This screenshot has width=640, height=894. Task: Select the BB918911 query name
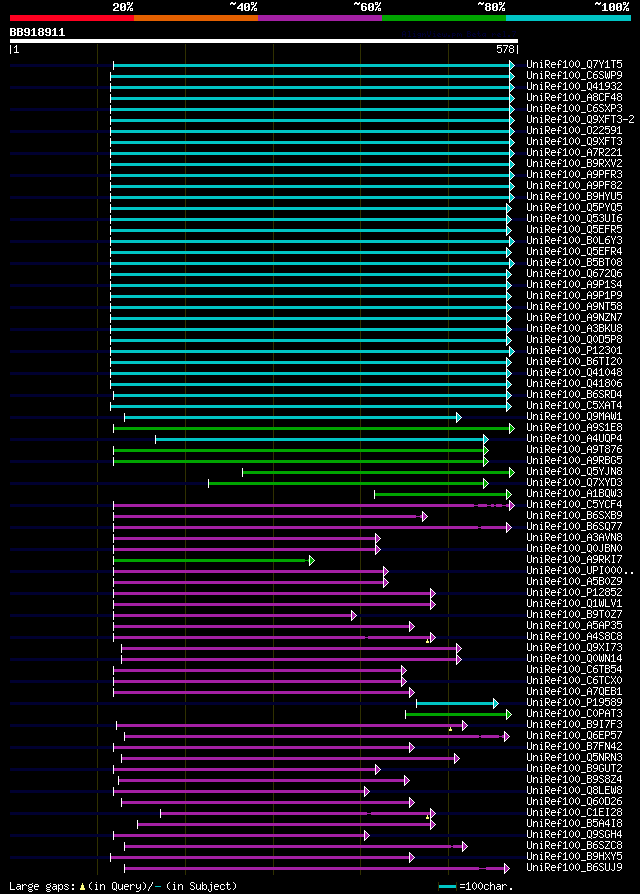(x=37, y=32)
